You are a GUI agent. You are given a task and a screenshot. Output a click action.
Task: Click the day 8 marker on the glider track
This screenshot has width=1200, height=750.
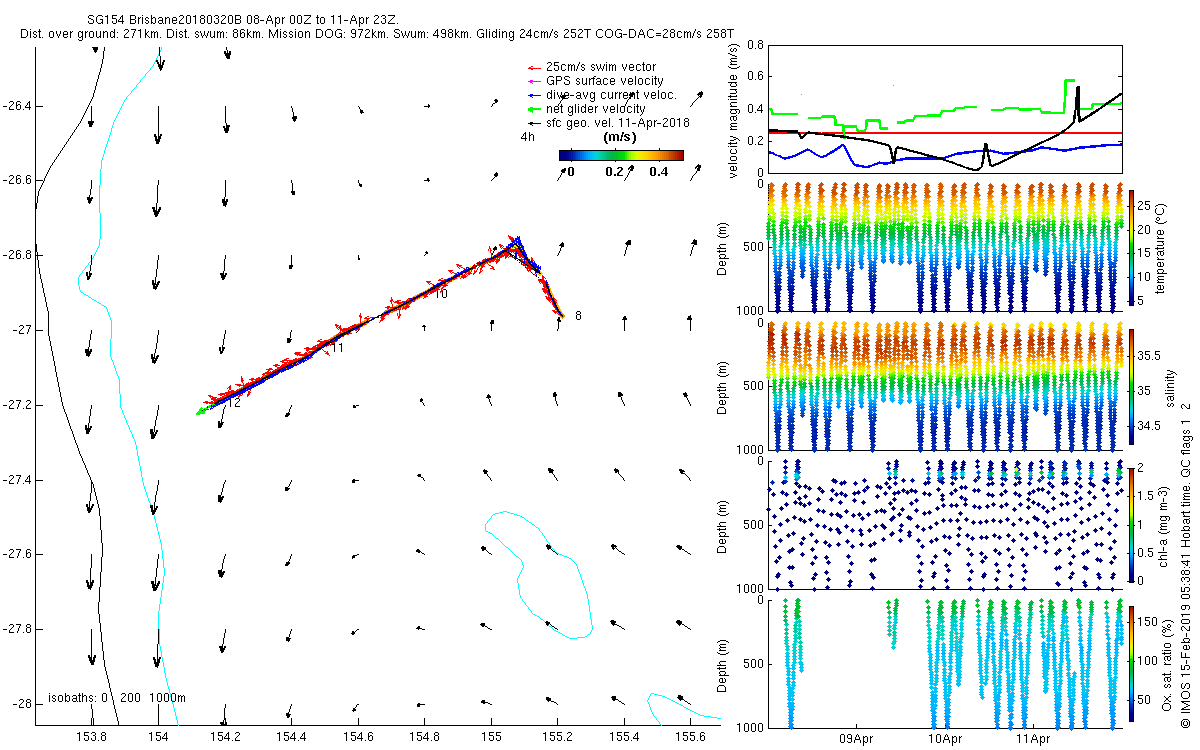(x=577, y=316)
